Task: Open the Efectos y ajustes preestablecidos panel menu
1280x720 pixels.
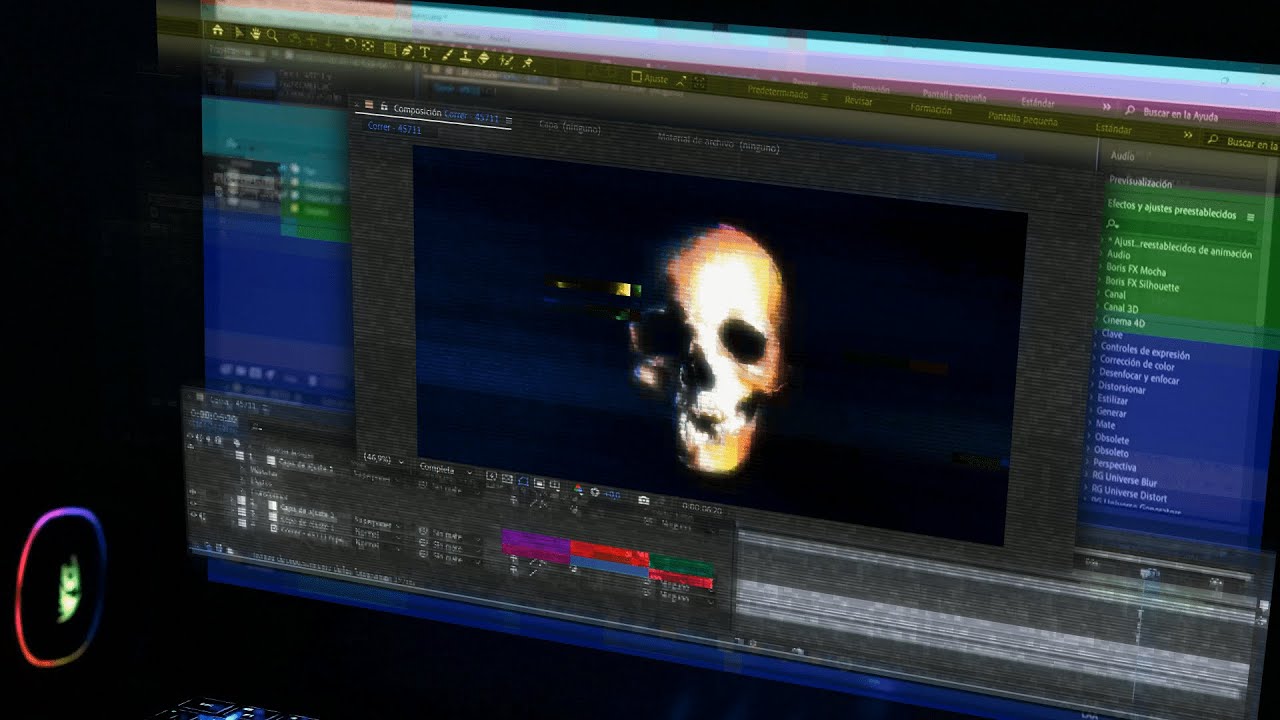Action: tap(1250, 216)
